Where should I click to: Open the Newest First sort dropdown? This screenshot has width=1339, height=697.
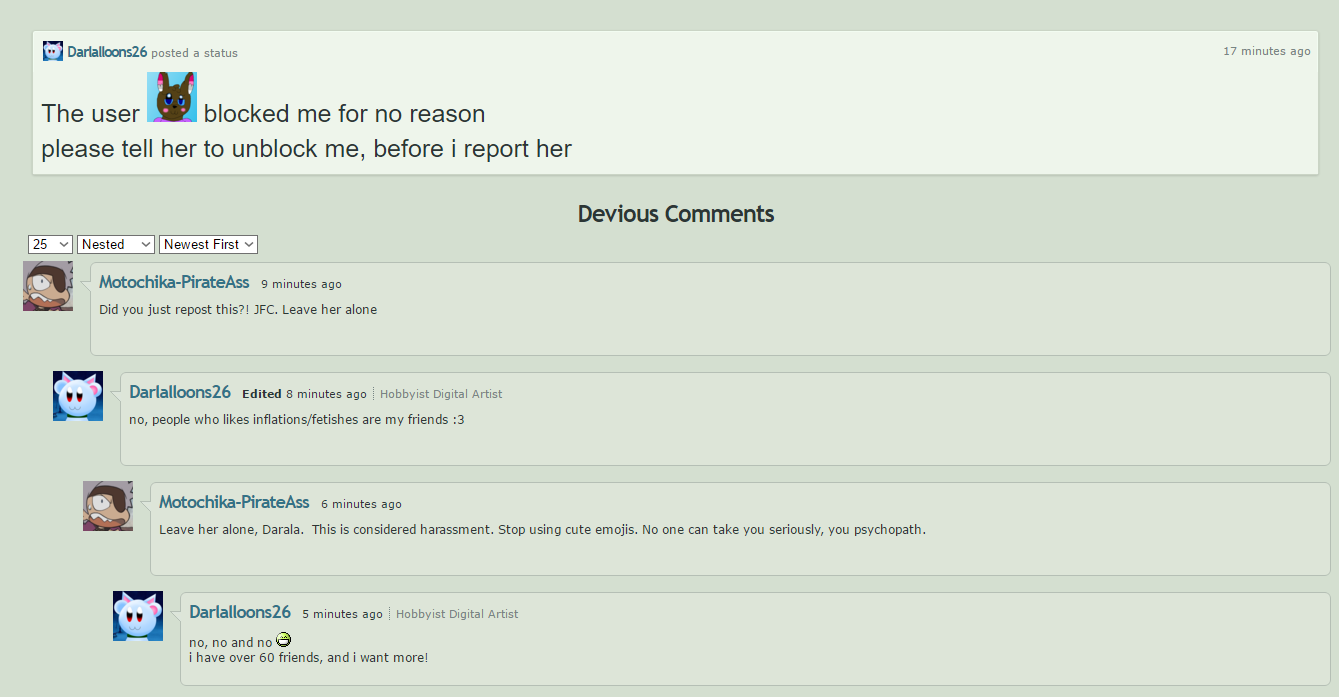208,244
